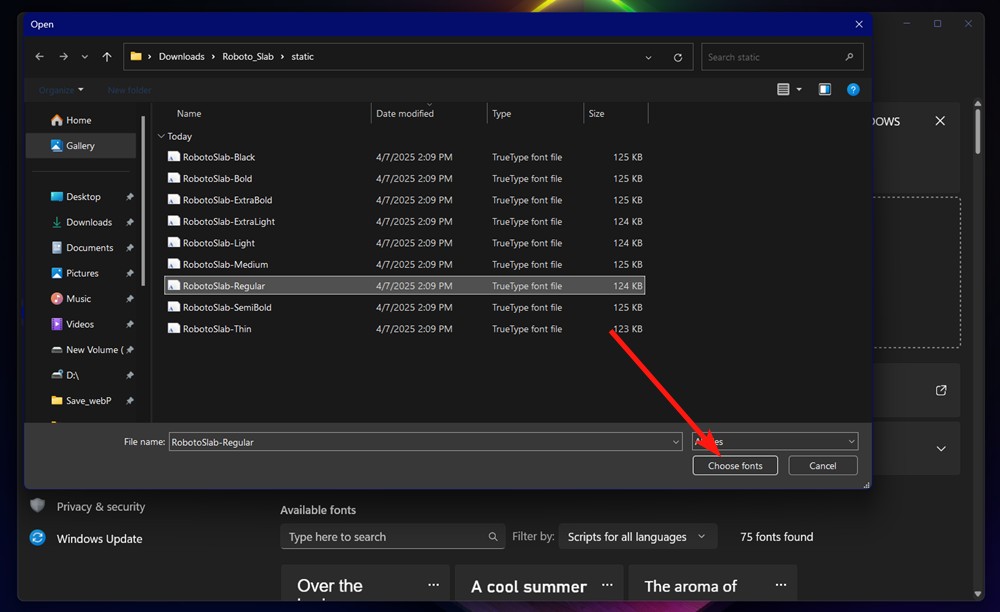Image resolution: width=1000 pixels, height=612 pixels.
Task: Go forward using the right arrow
Action: (63, 57)
